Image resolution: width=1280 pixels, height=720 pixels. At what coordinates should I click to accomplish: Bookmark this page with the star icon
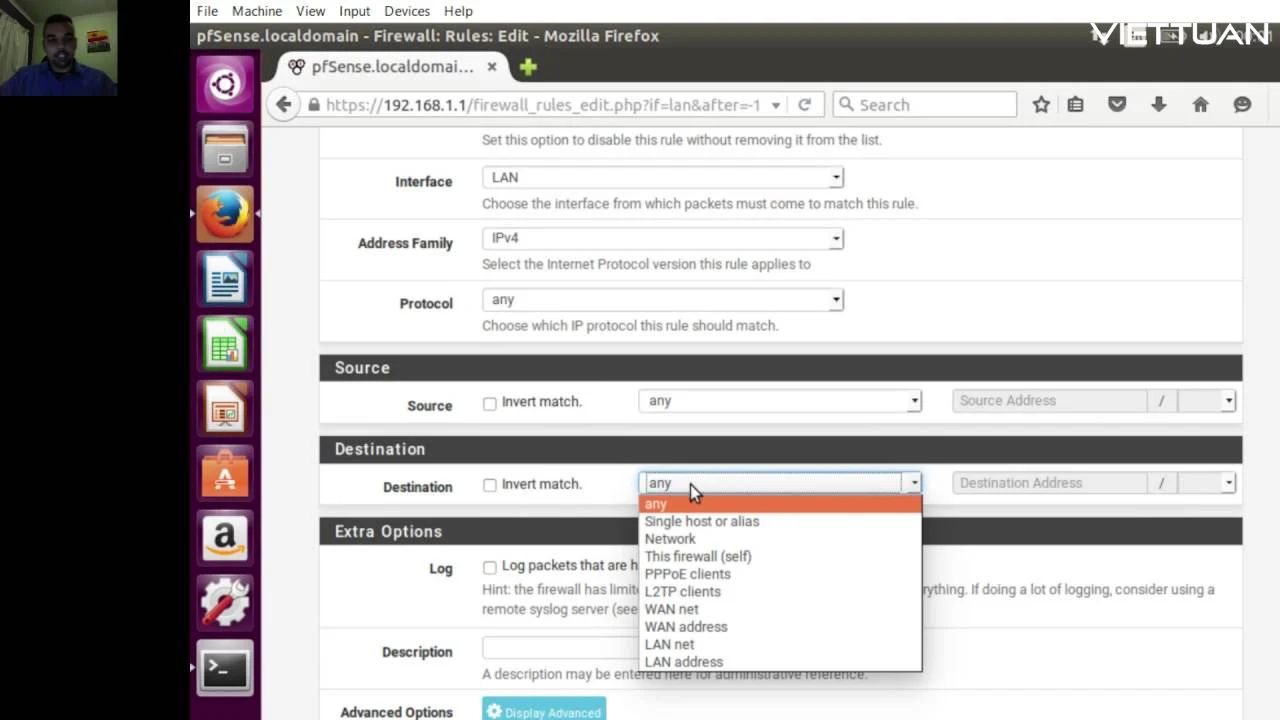(1041, 105)
